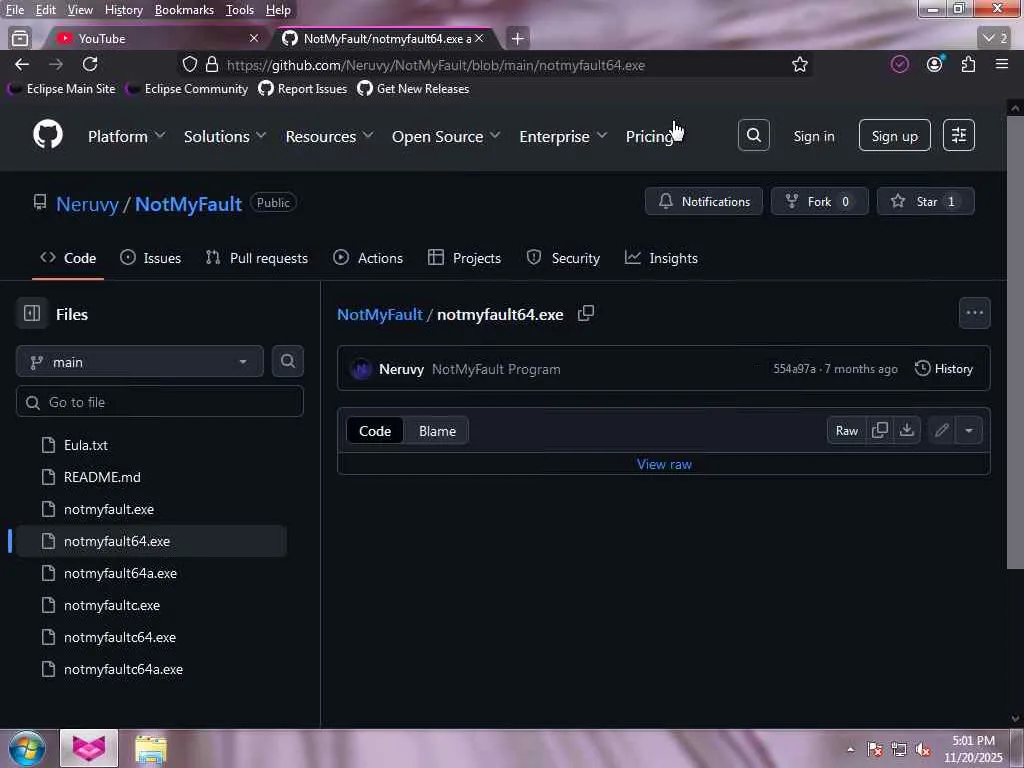Screen dimensions: 1024x768
Task: Collapse the file tree side panel icon
Action: pos(32,313)
